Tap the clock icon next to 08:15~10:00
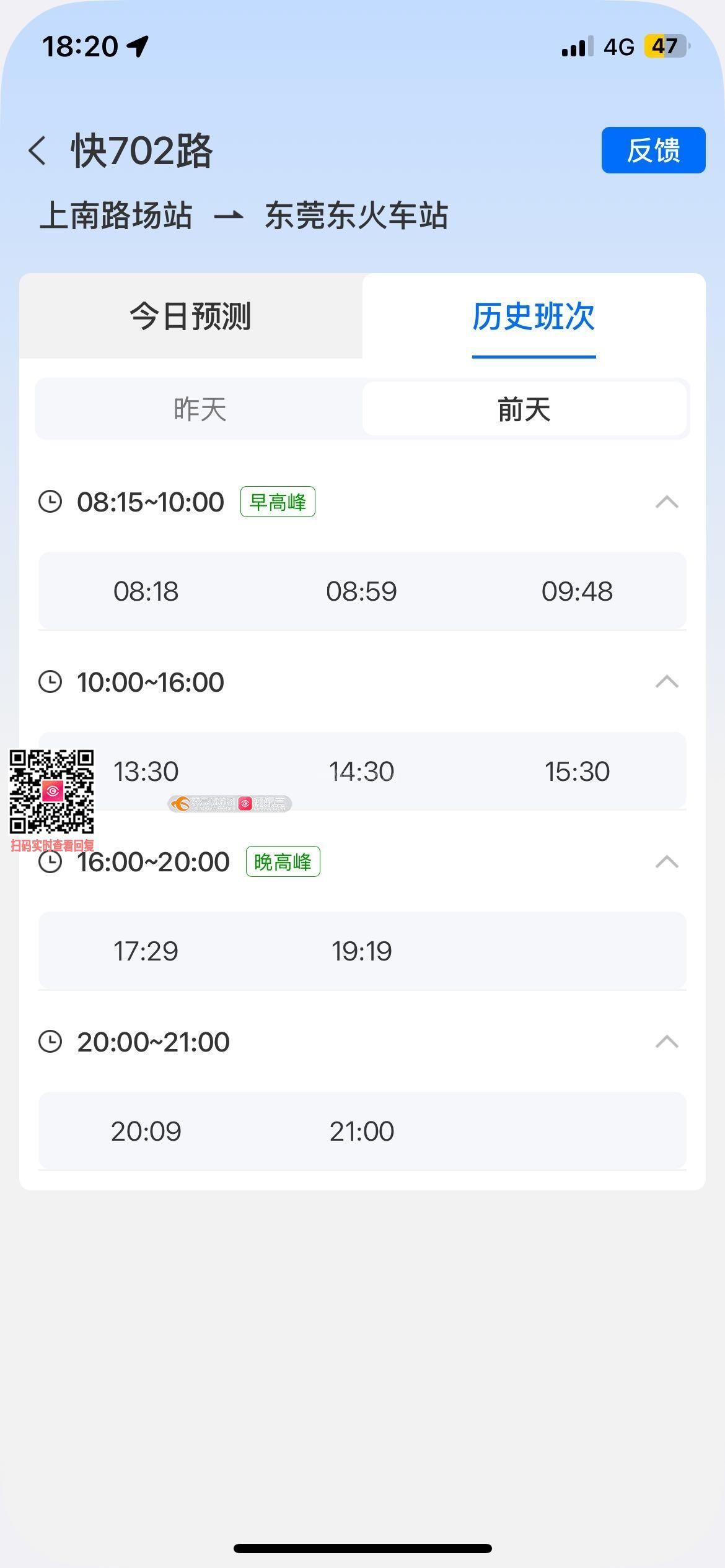Viewport: 725px width, 1568px height. 50,502
